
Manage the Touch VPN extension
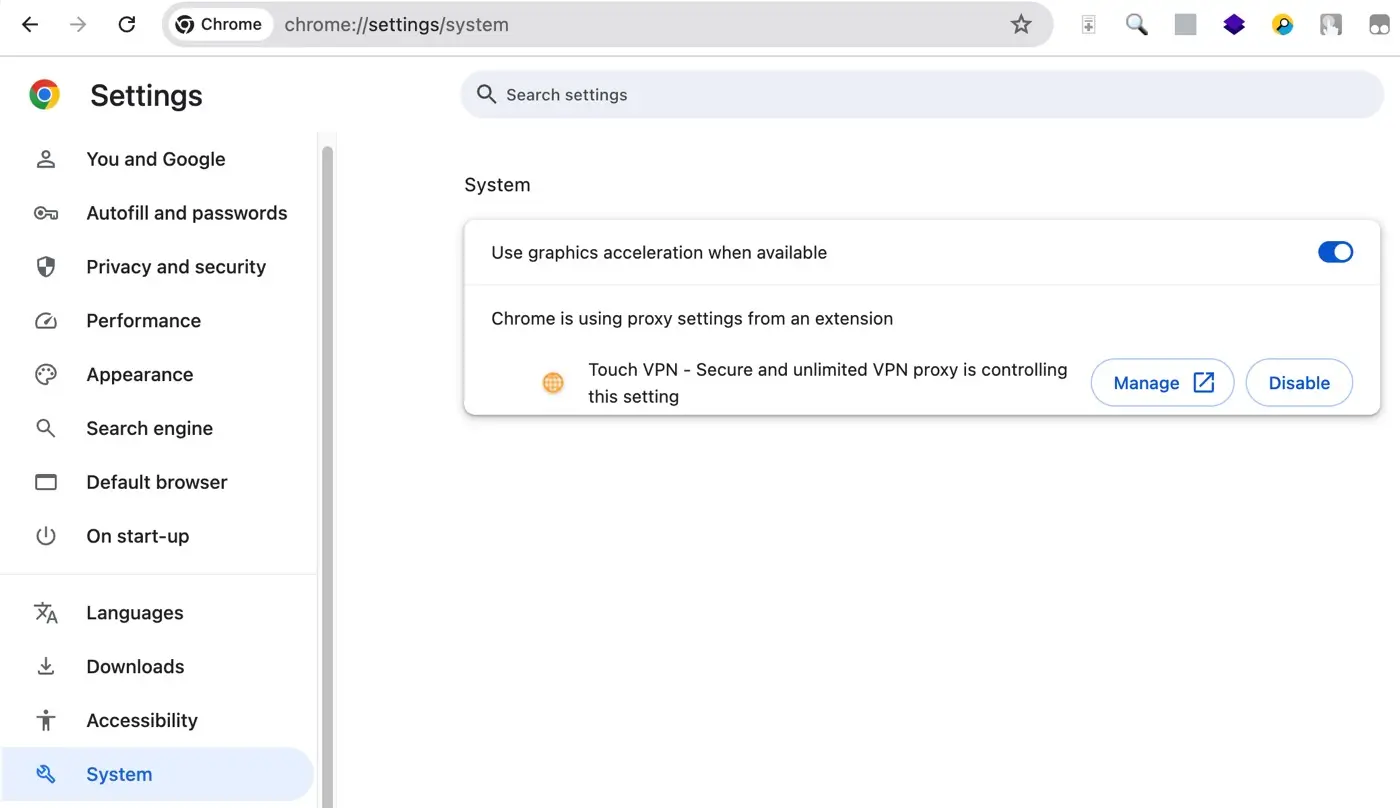click(x=1162, y=383)
